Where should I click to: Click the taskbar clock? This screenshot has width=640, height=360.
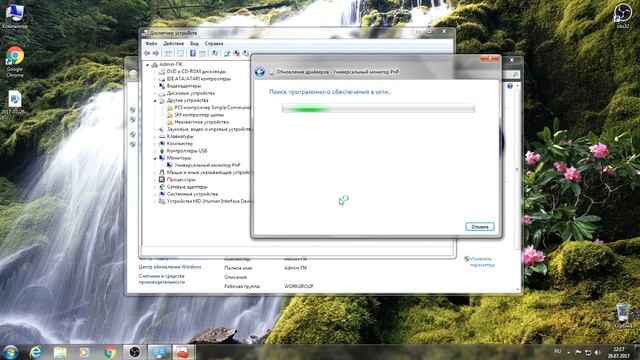pyautogui.click(x=619, y=352)
